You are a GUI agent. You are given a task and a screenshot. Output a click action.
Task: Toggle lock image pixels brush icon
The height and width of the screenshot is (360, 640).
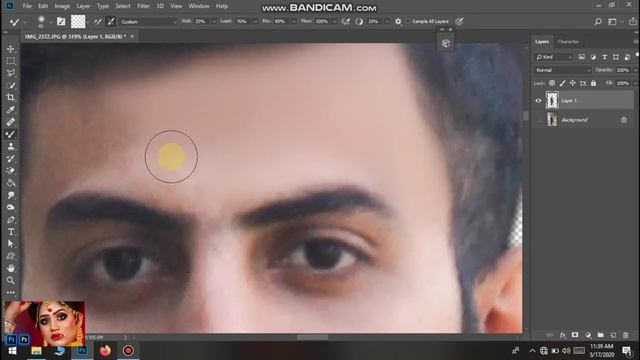562,83
